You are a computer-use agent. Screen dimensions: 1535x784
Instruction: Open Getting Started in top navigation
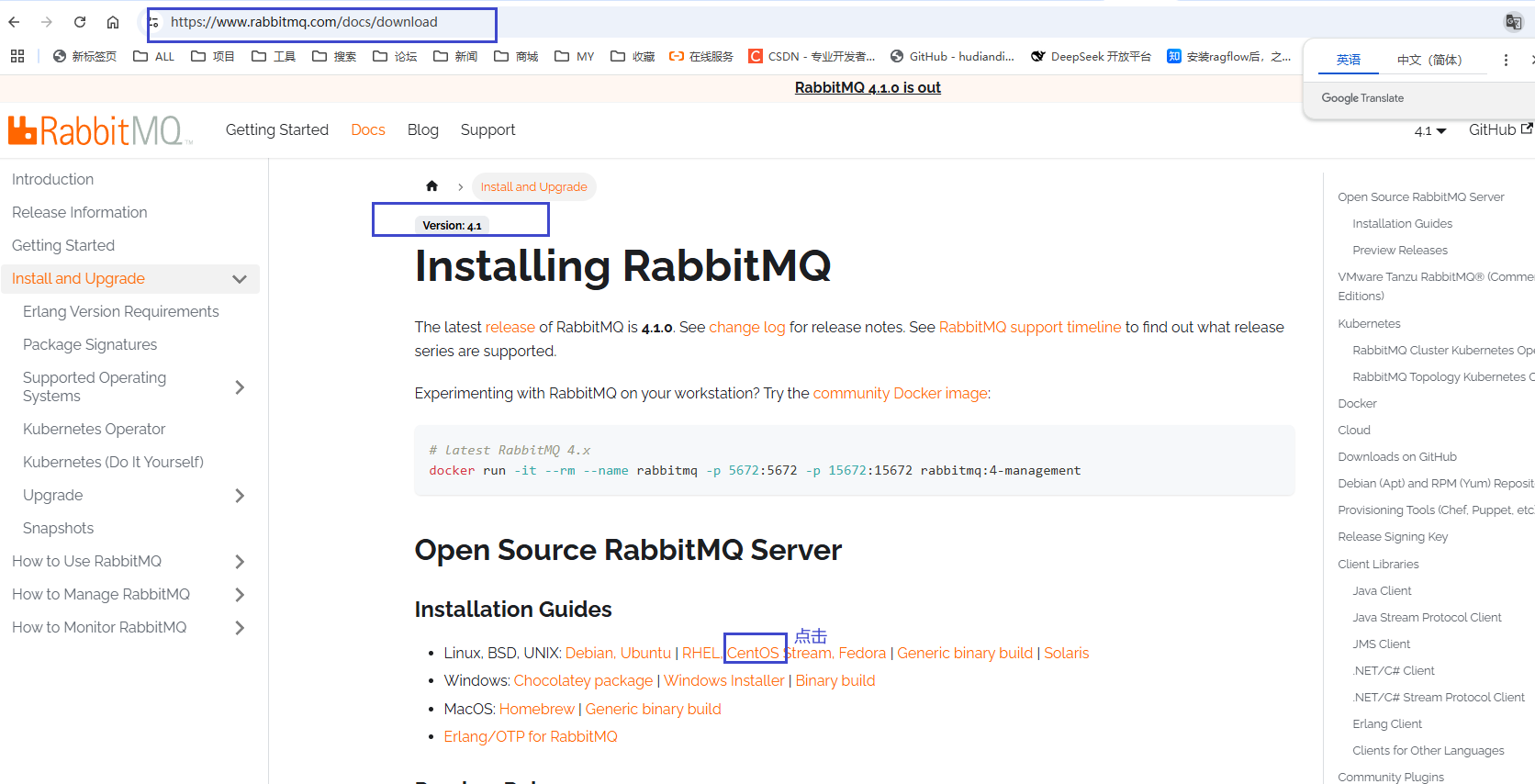click(x=277, y=130)
